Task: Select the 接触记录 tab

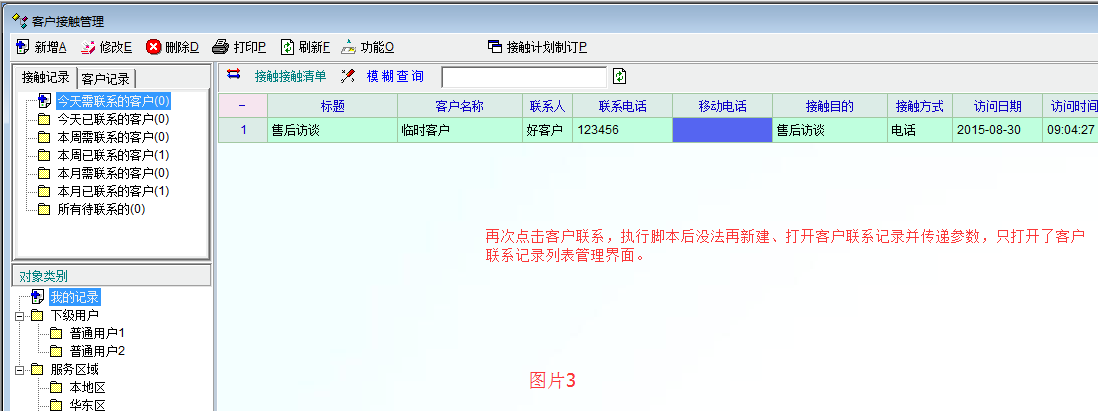Action: [x=46, y=78]
